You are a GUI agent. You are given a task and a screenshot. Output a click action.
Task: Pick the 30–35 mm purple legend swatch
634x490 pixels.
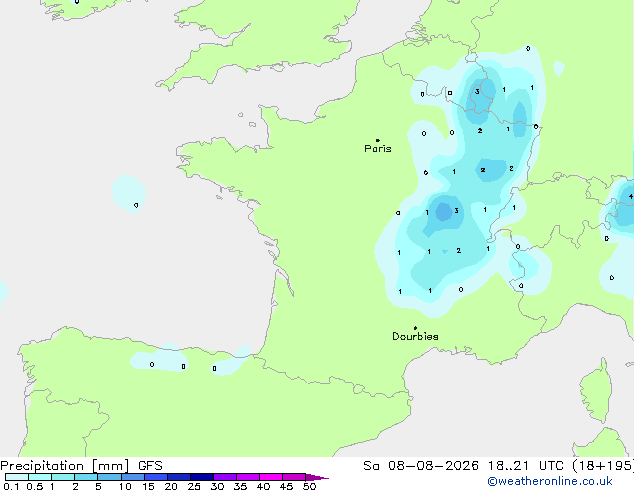tap(225, 477)
